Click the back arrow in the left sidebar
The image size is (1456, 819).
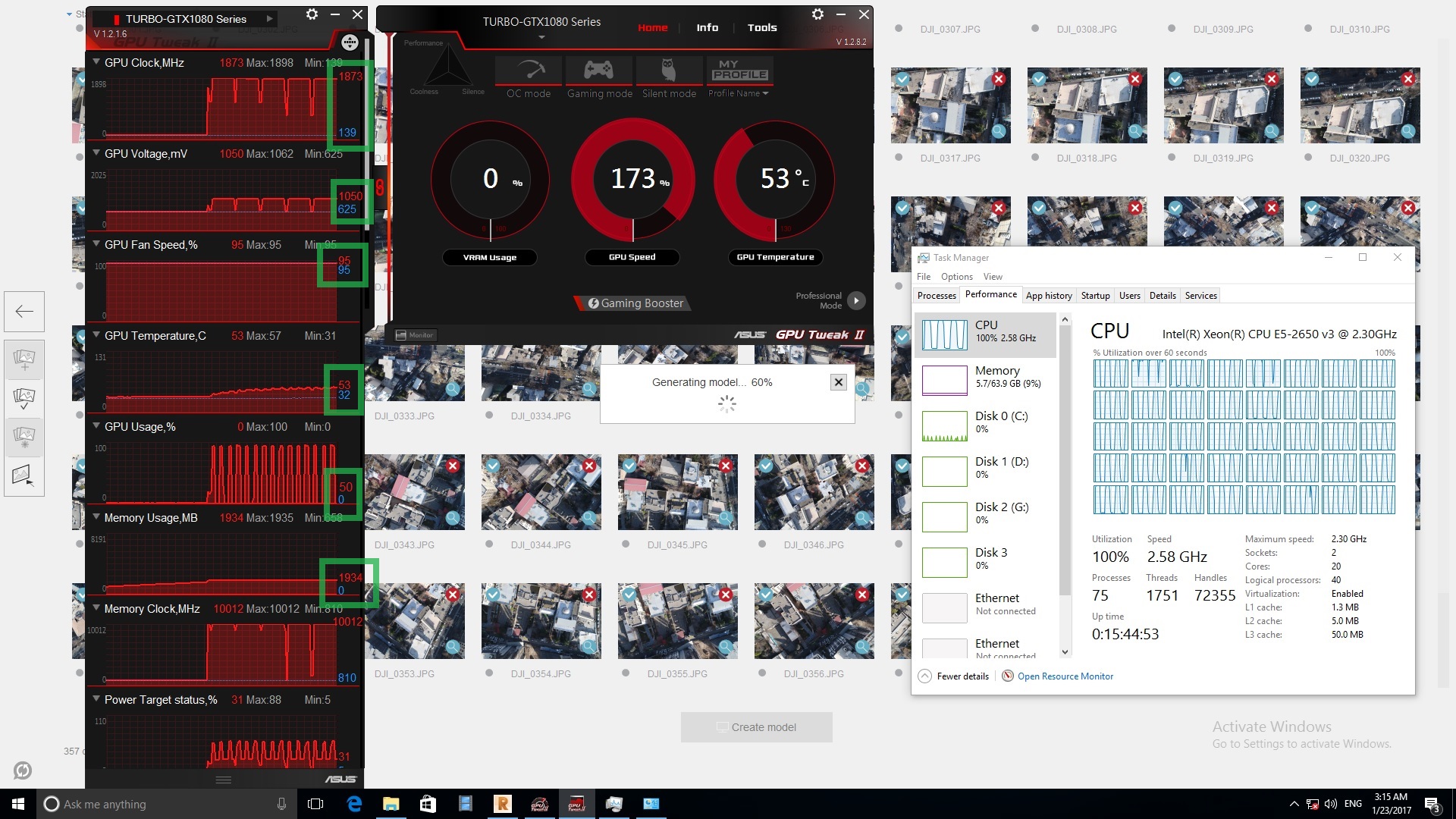24,311
